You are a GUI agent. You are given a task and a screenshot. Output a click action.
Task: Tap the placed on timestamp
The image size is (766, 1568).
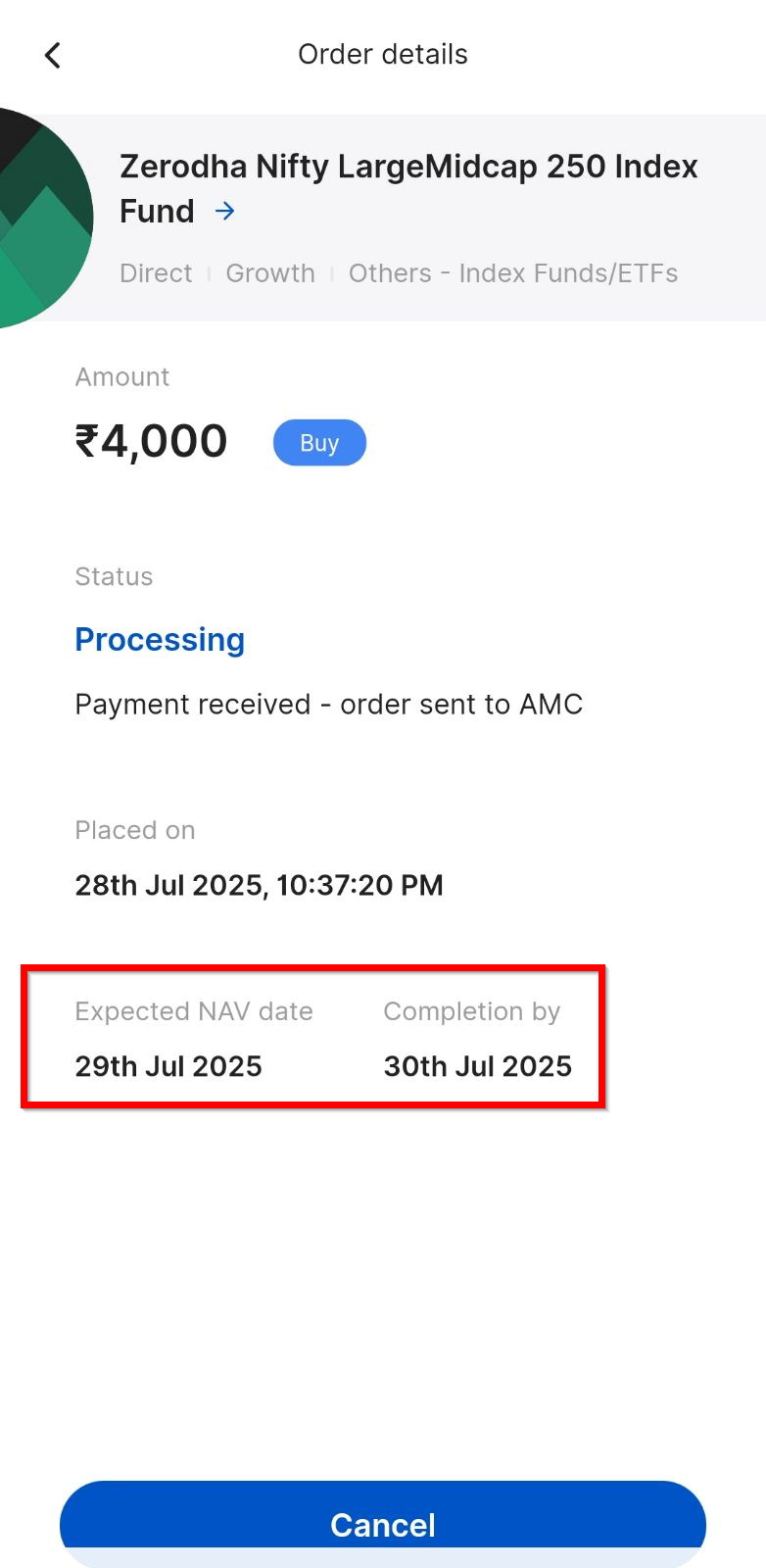(x=260, y=886)
